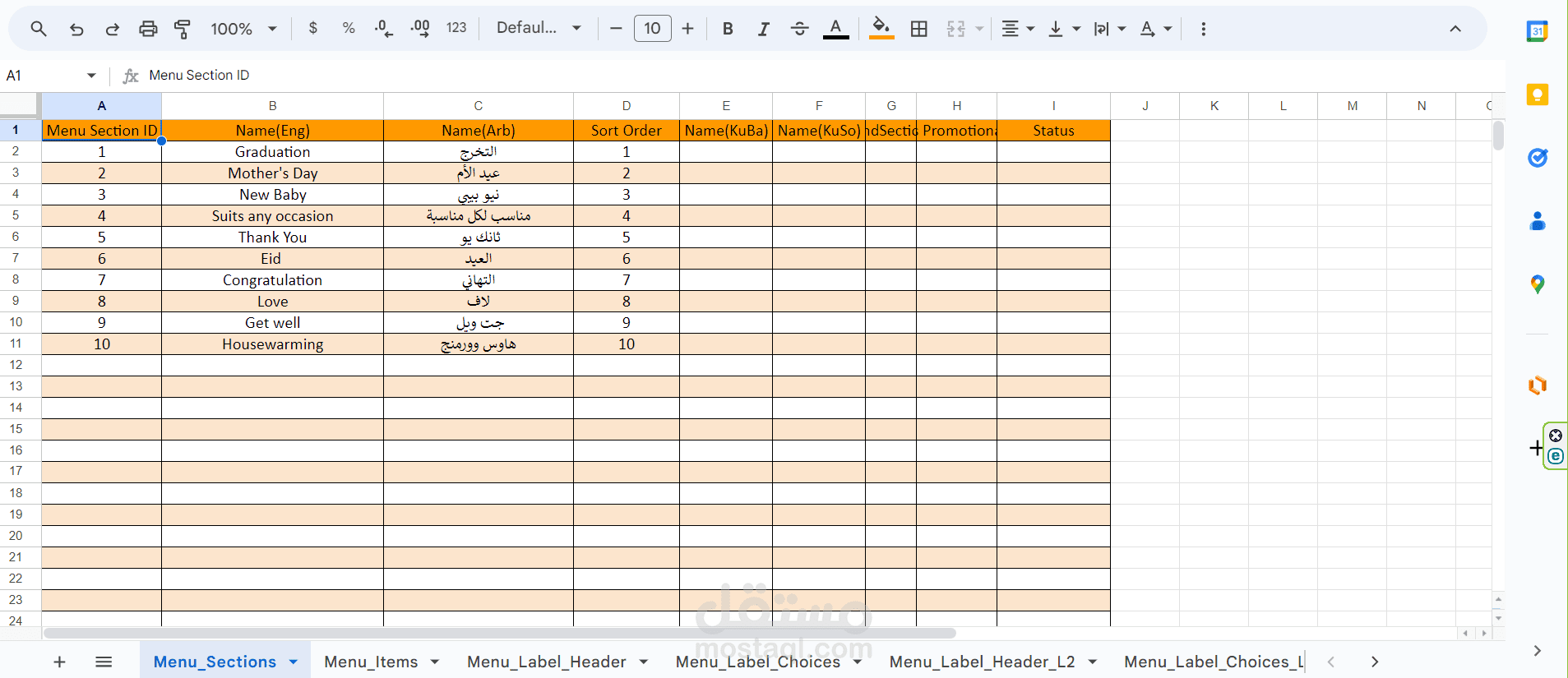Open the more toolbar options menu

pos(1204,29)
